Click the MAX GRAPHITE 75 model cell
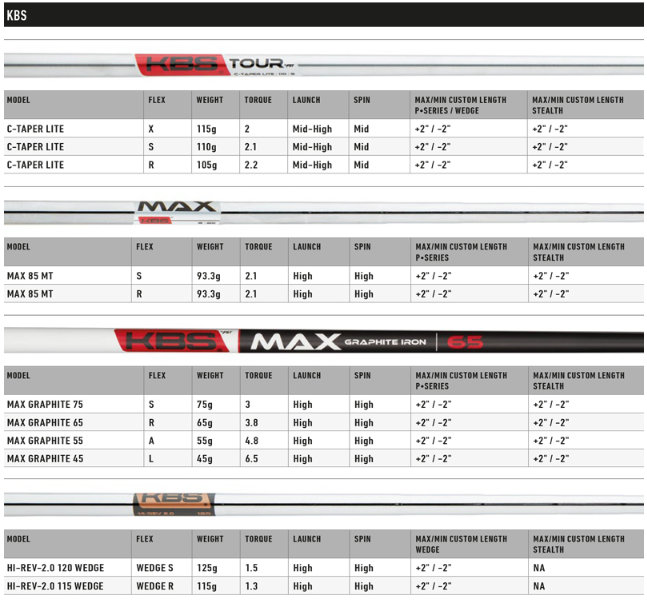 coord(48,405)
